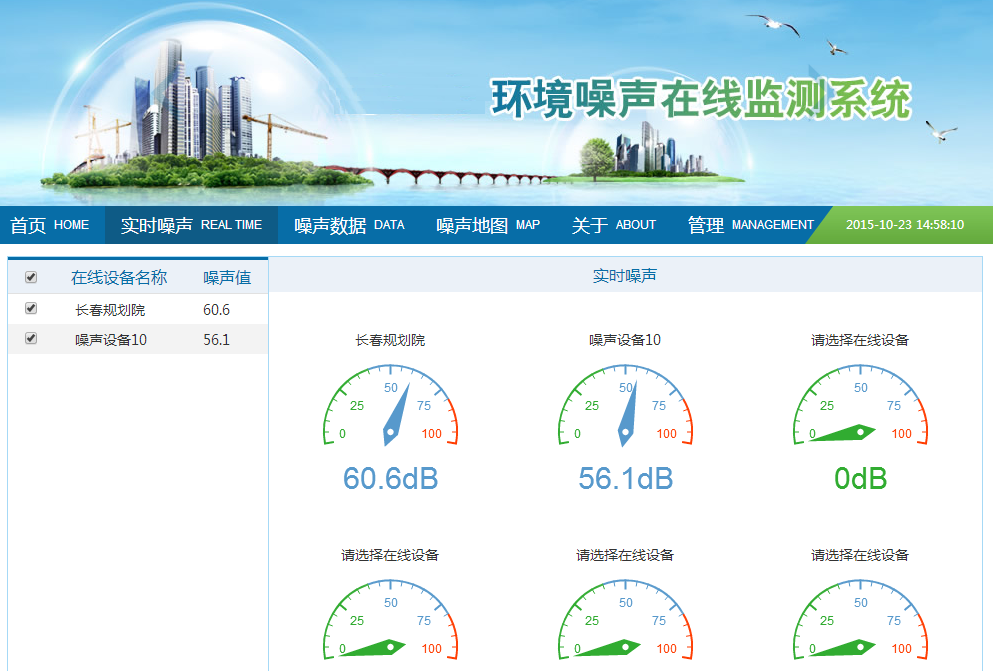
Task: Click the 噪声值 column header
Action: click(x=227, y=278)
